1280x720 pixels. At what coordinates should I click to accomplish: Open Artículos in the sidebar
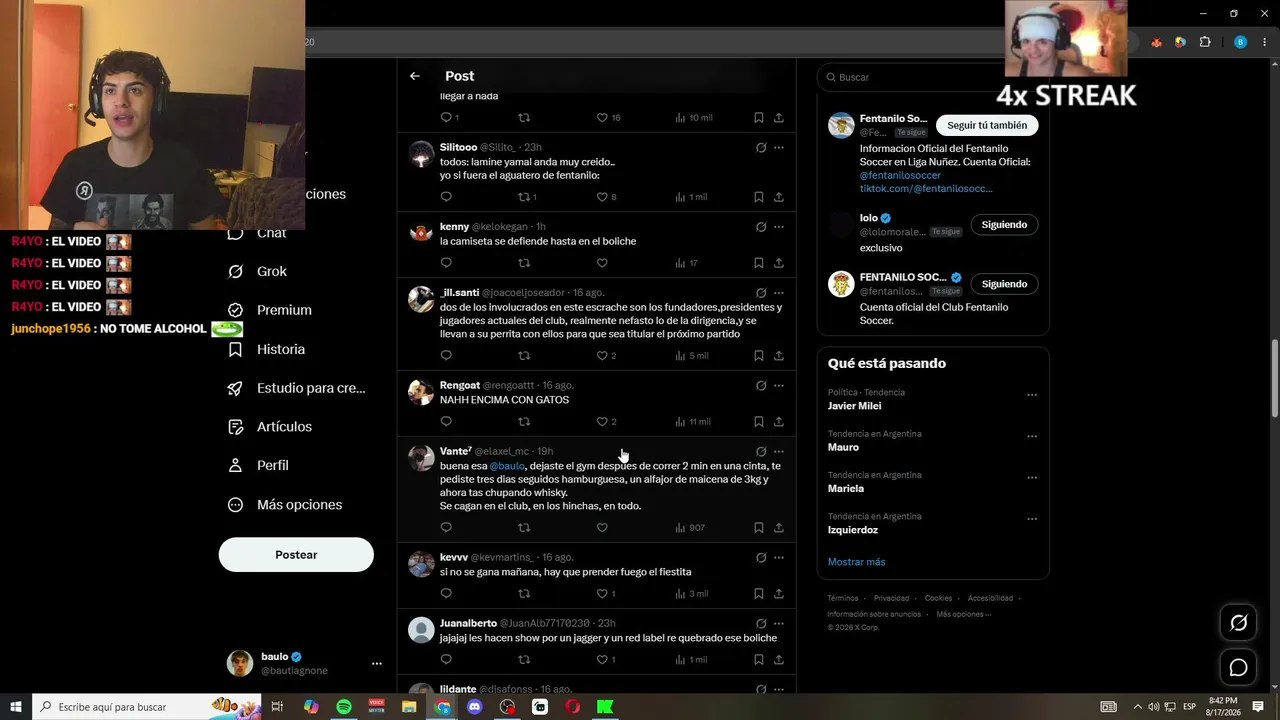270,426
